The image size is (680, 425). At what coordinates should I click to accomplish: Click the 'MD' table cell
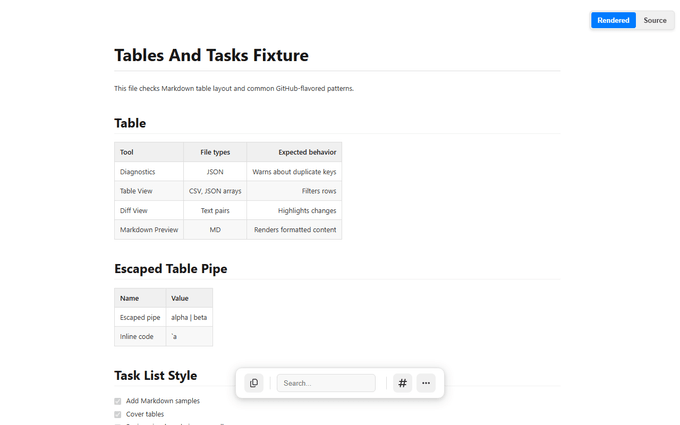[215, 229]
